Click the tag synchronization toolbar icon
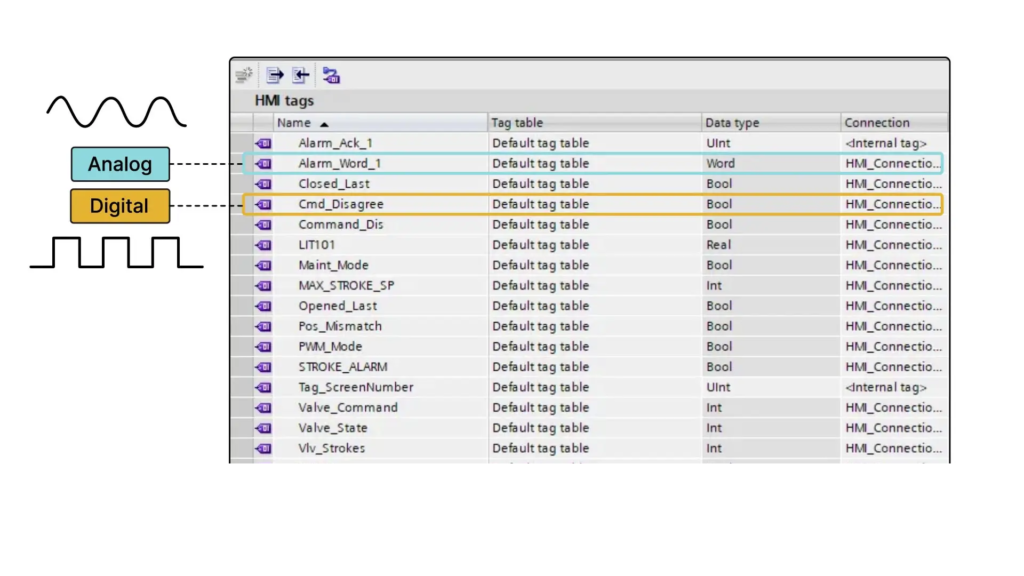Screen dimensions: 1024x576 pyautogui.click(x=331, y=76)
